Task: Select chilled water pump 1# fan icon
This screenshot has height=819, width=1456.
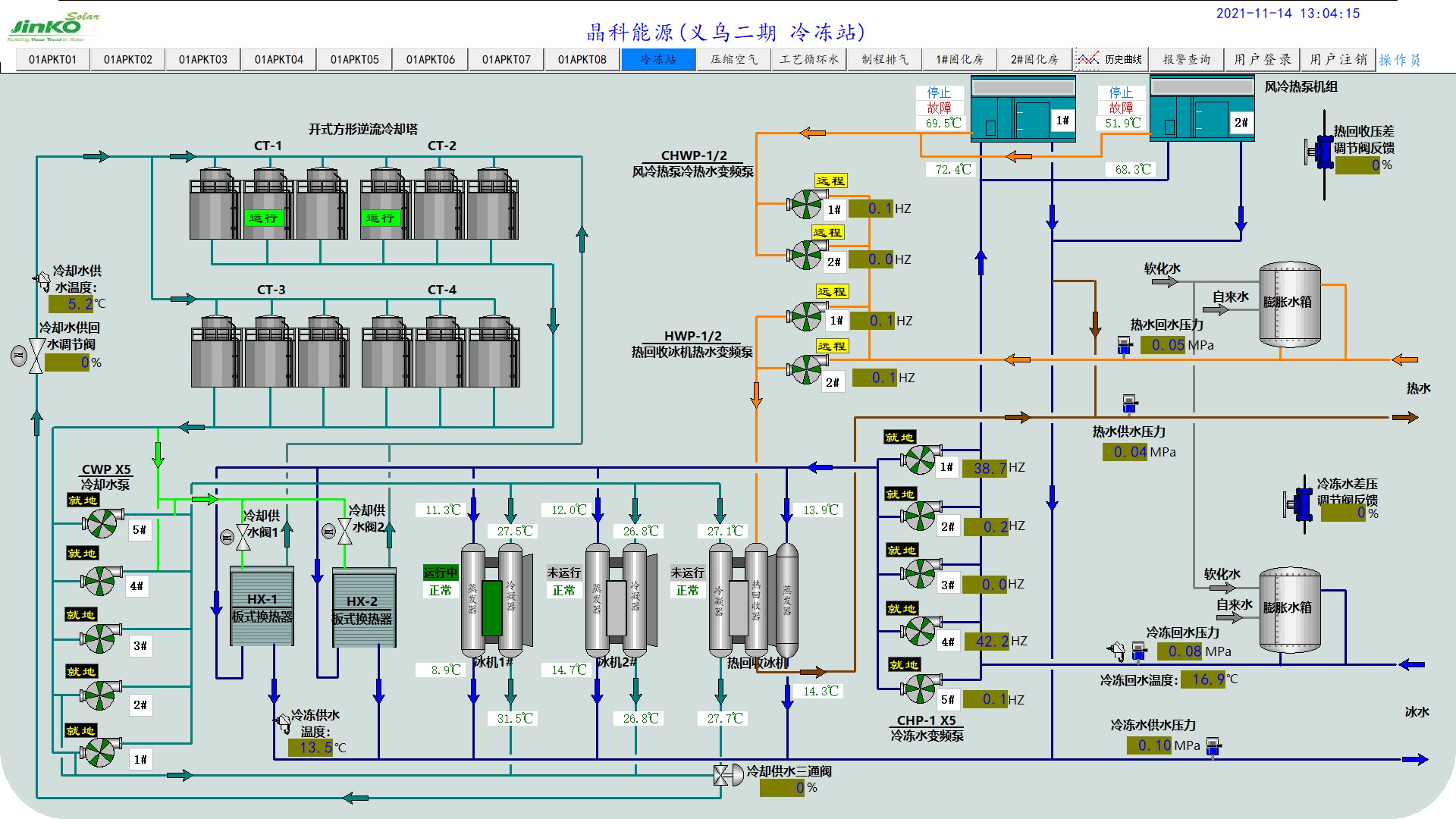Action: pos(919,460)
